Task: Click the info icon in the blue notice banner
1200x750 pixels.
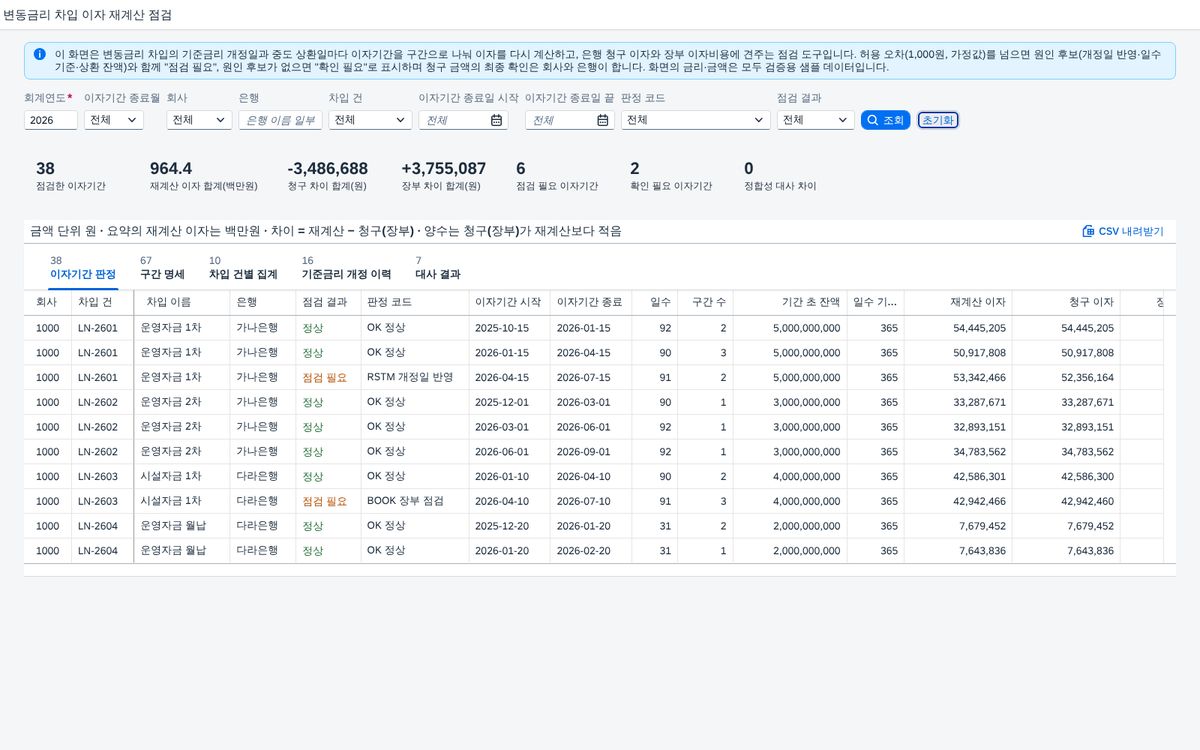Action: click(39, 54)
